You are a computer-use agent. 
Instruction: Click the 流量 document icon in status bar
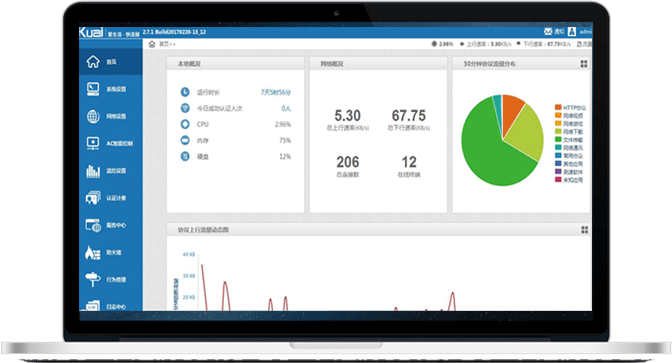click(579, 44)
